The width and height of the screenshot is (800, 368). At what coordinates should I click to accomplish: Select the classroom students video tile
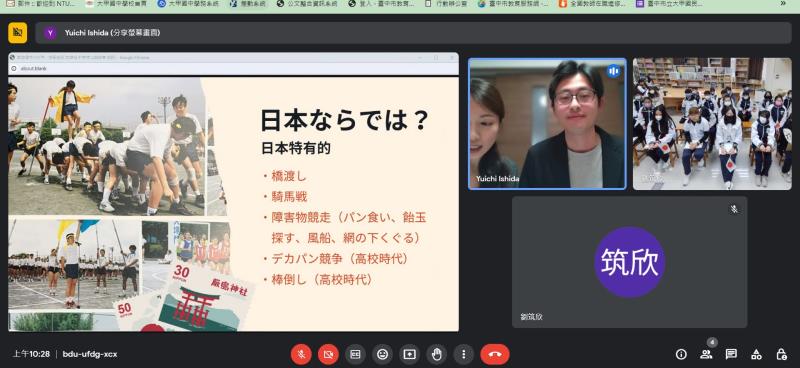point(712,124)
